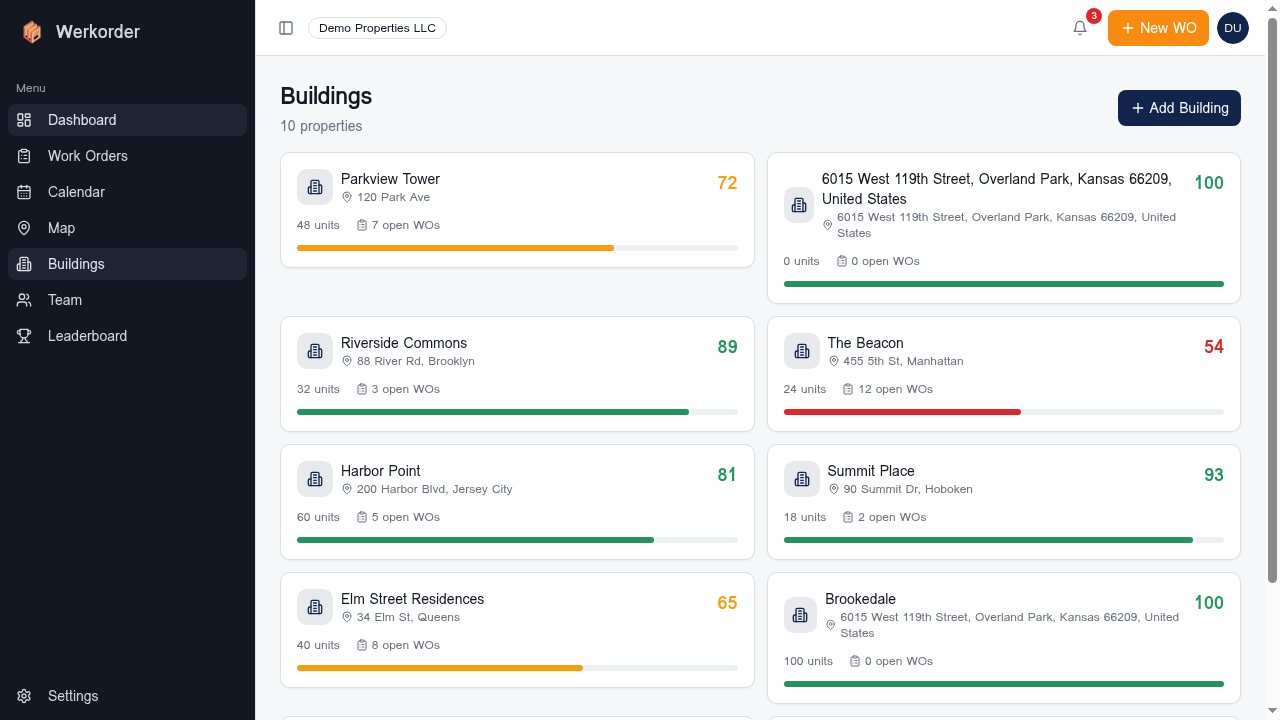Click the Riverside Commons building icon
Viewport: 1280px width, 720px height.
(315, 351)
